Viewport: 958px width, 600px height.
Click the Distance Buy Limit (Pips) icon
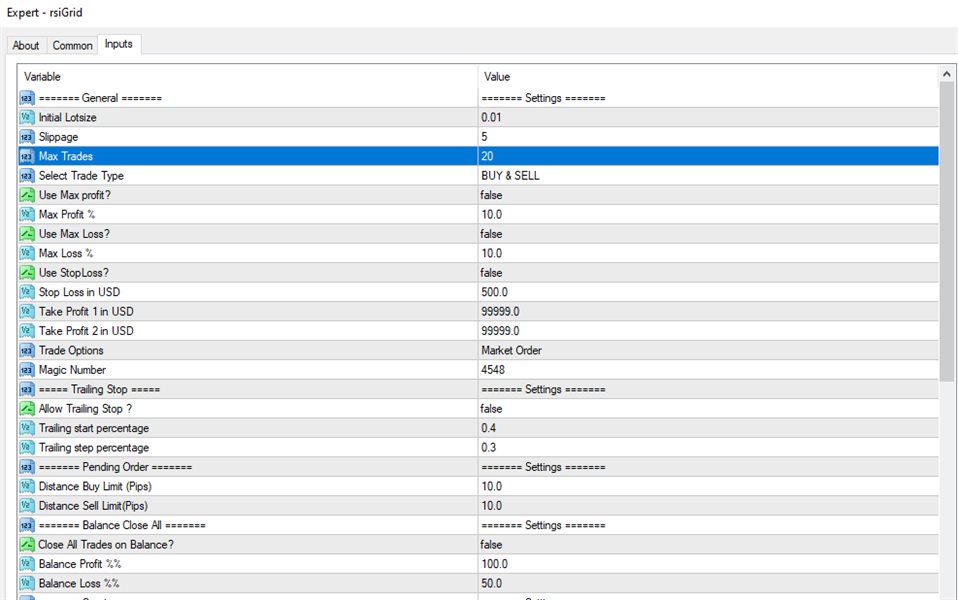point(27,487)
